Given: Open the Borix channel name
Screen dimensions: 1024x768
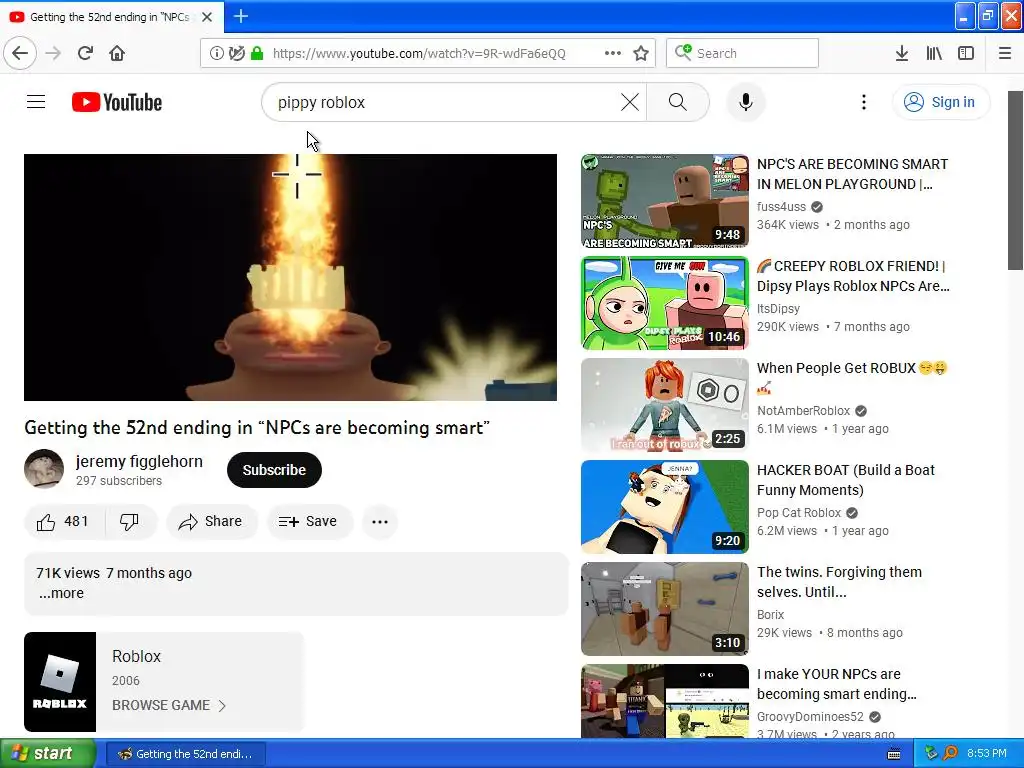Looking at the screenshot, I should tap(771, 615).
